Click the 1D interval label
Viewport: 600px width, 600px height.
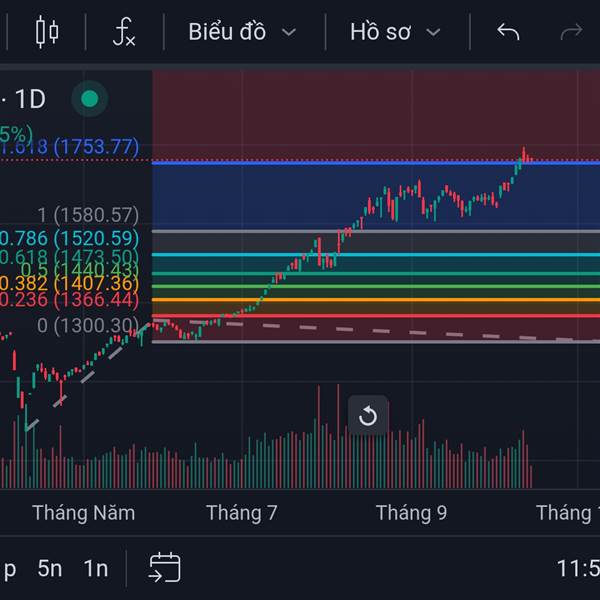coord(30,99)
